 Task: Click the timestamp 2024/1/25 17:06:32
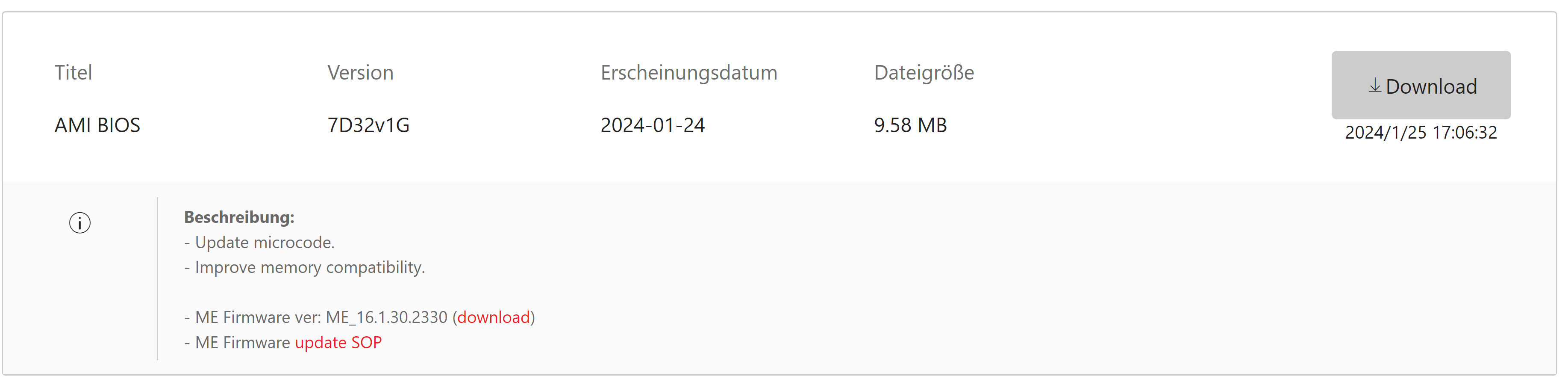tap(1420, 132)
